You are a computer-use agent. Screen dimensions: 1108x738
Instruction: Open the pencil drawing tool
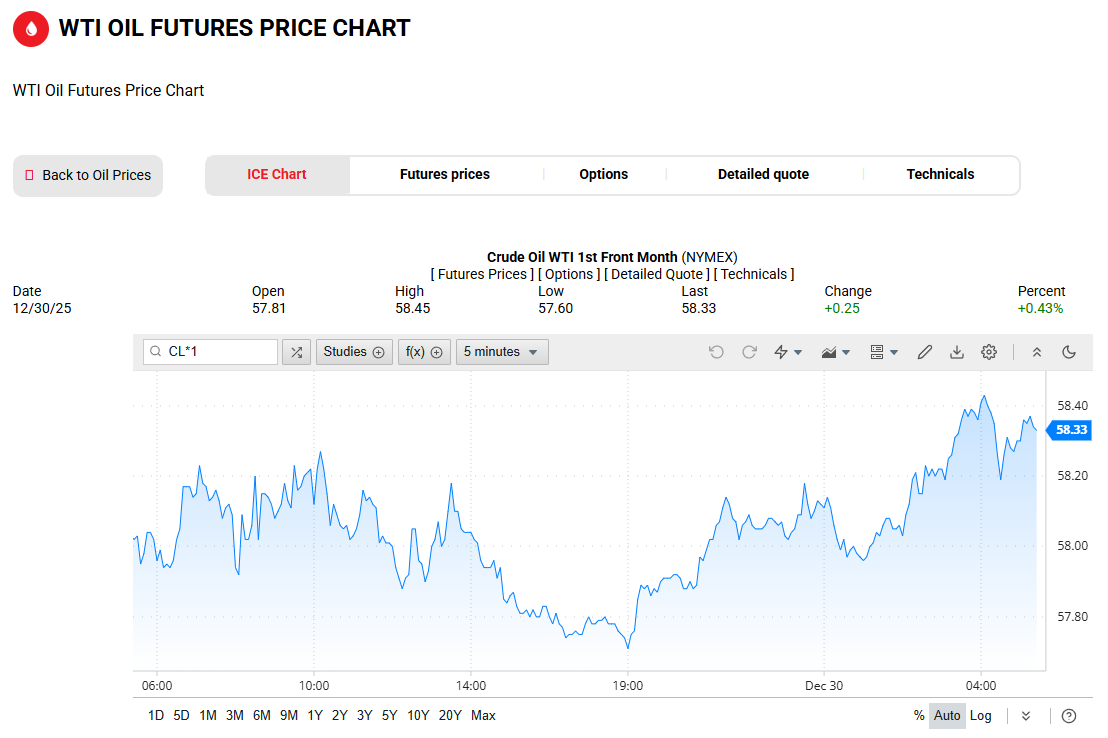tap(925, 352)
